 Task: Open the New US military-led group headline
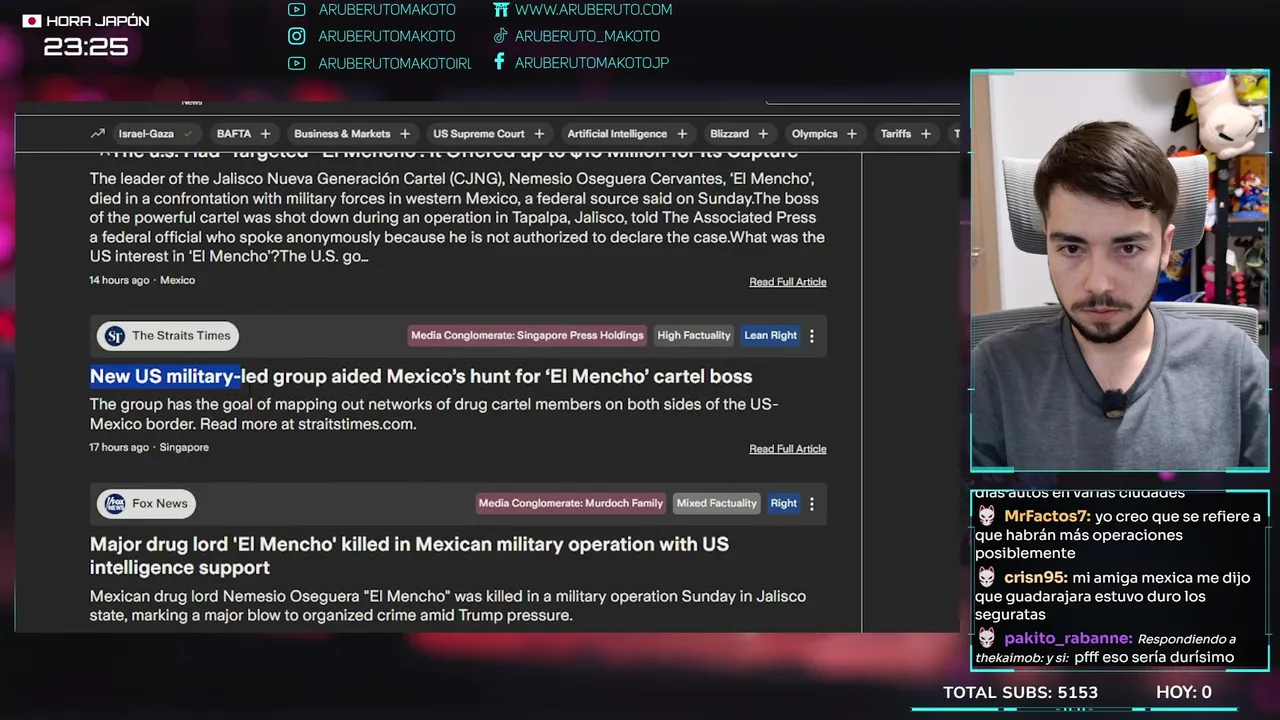[421, 376]
